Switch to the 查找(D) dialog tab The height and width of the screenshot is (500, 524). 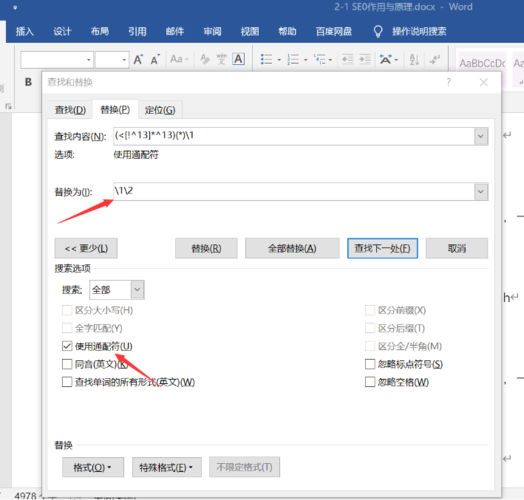click(x=70, y=110)
